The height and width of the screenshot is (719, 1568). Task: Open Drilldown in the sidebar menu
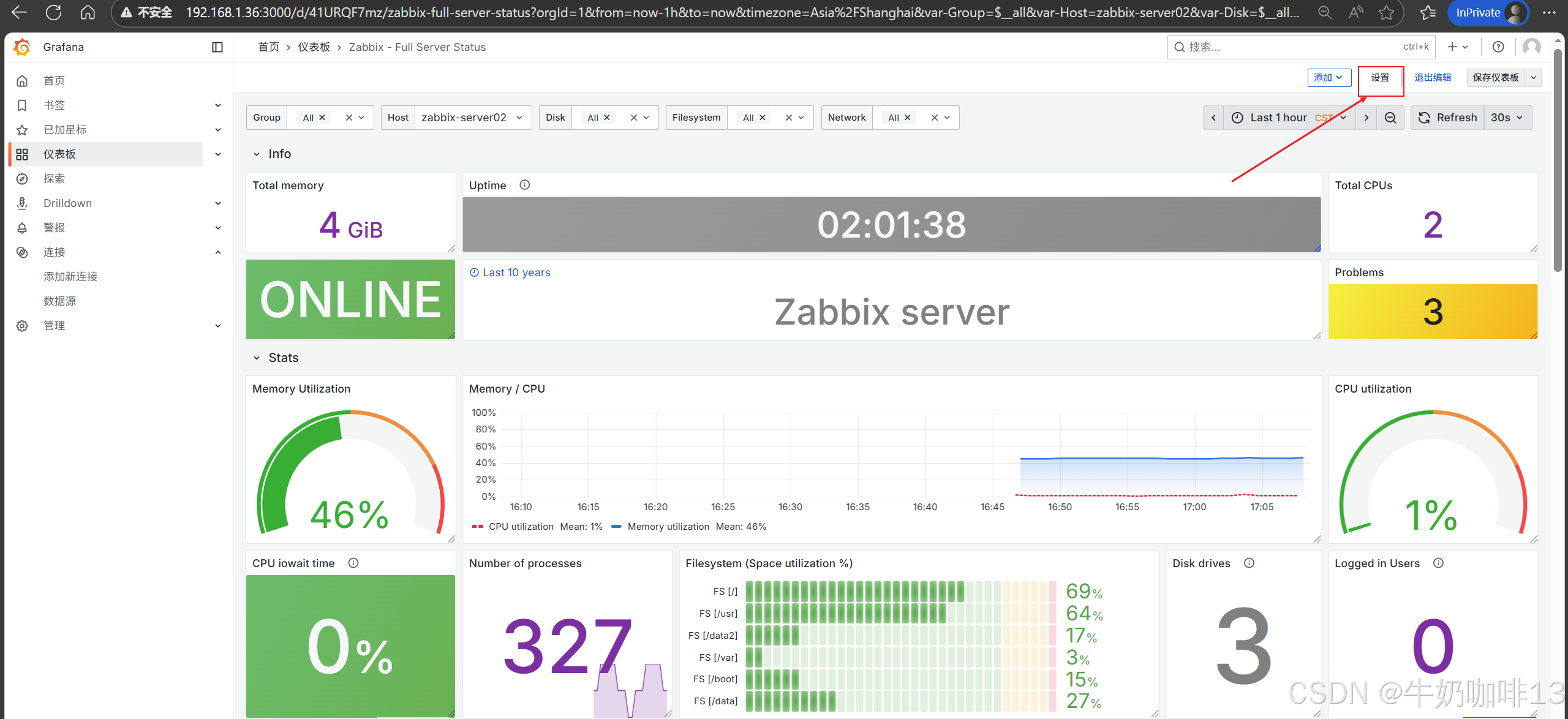[x=67, y=203]
